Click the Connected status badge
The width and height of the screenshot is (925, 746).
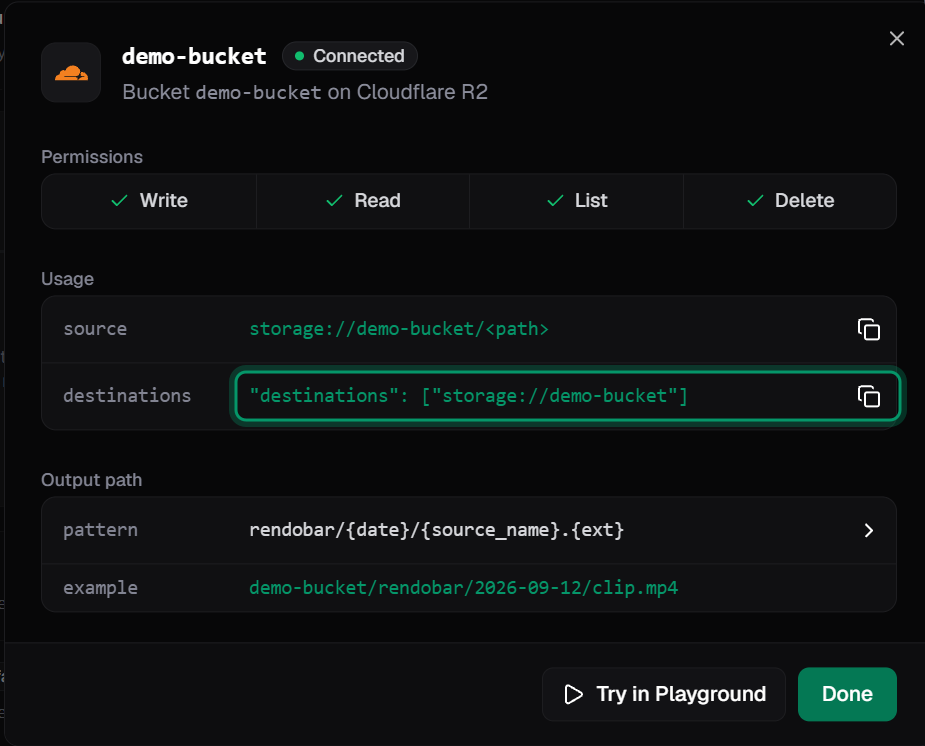click(x=350, y=56)
